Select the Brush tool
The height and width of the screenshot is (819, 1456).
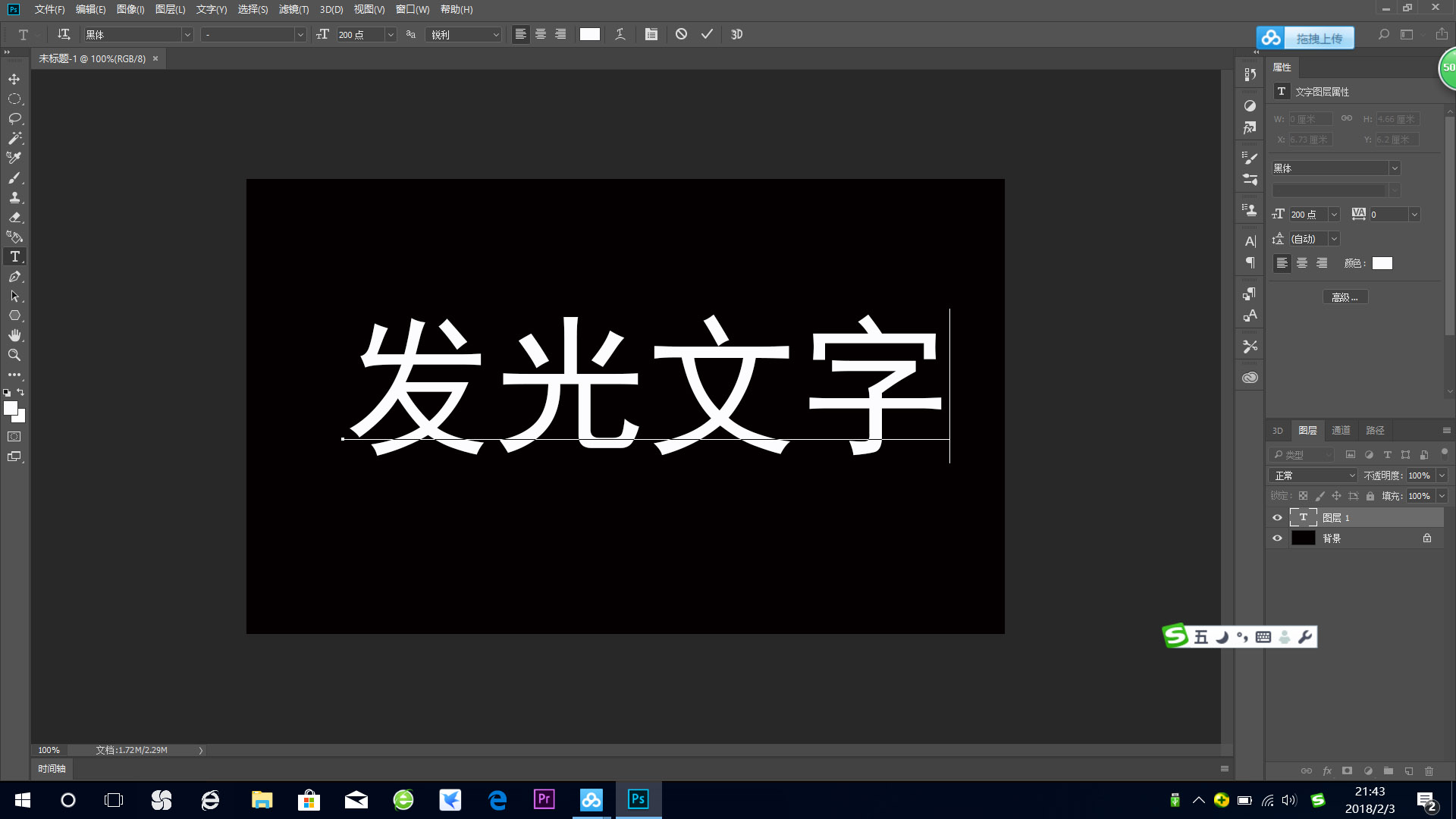[14, 178]
